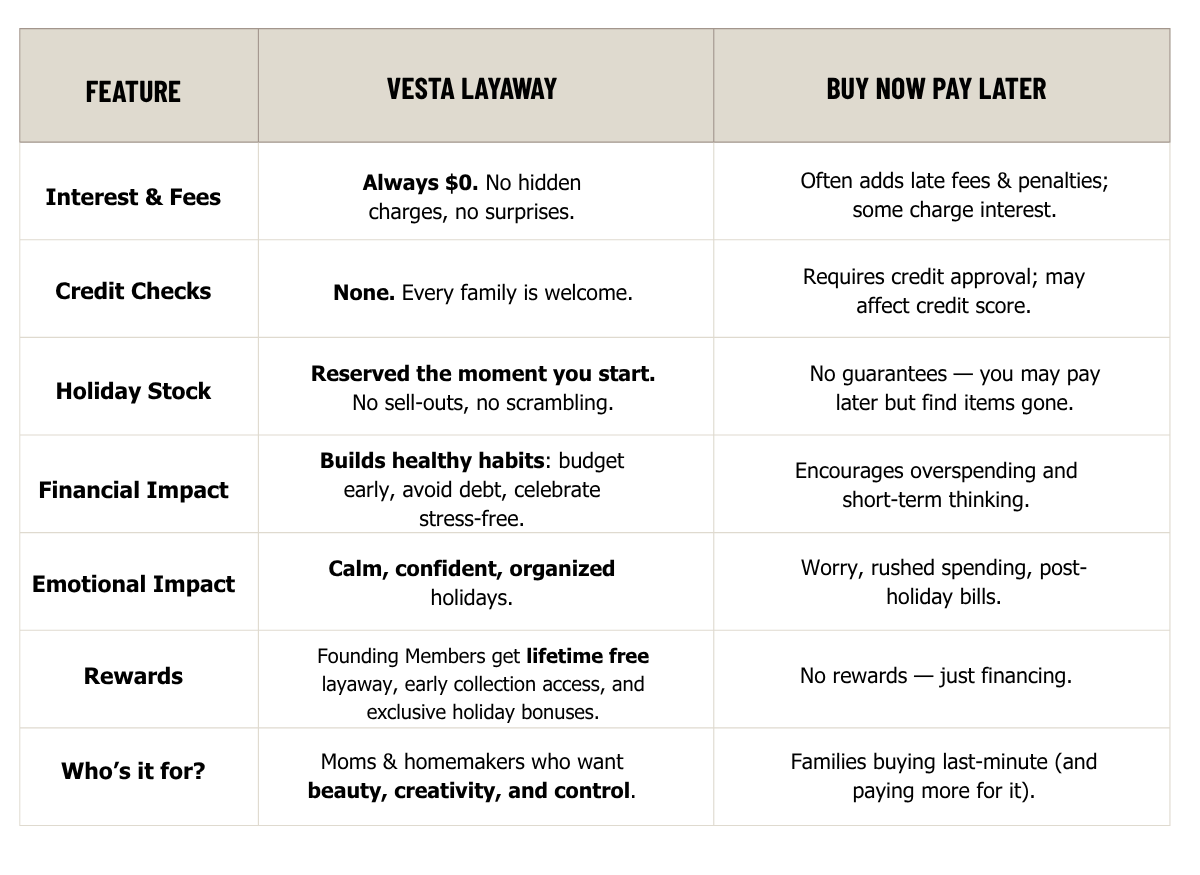
Task: Click the Financial Impact row label
Action: pyautogui.click(x=133, y=490)
